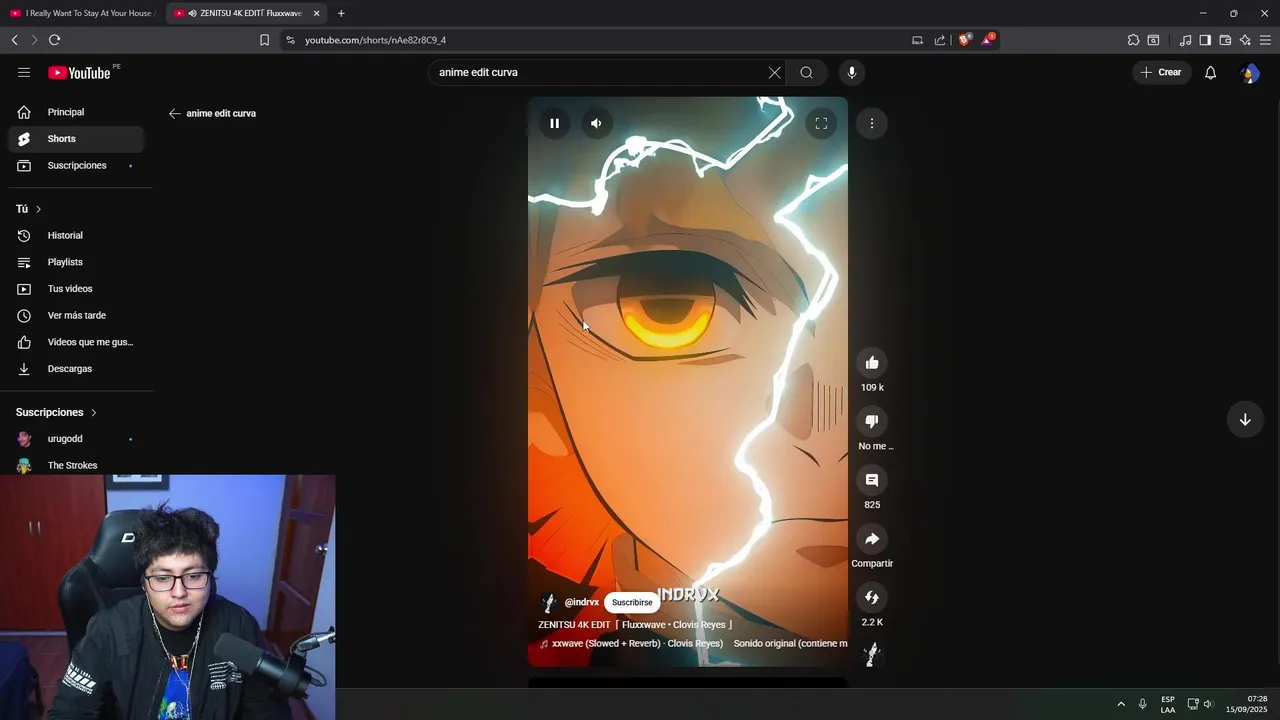Screen dimensions: 1280x720
Task: Open the Crear create menu
Action: point(1161,72)
